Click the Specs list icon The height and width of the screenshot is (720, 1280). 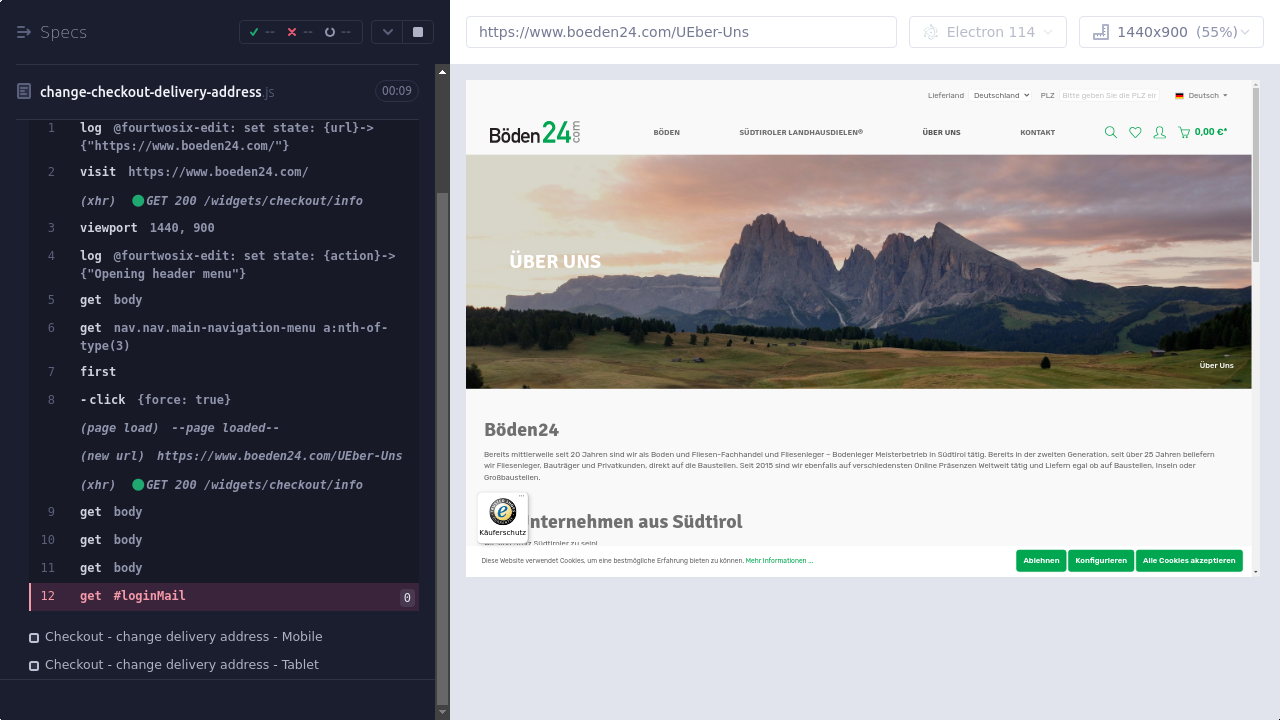pyautogui.click(x=24, y=32)
